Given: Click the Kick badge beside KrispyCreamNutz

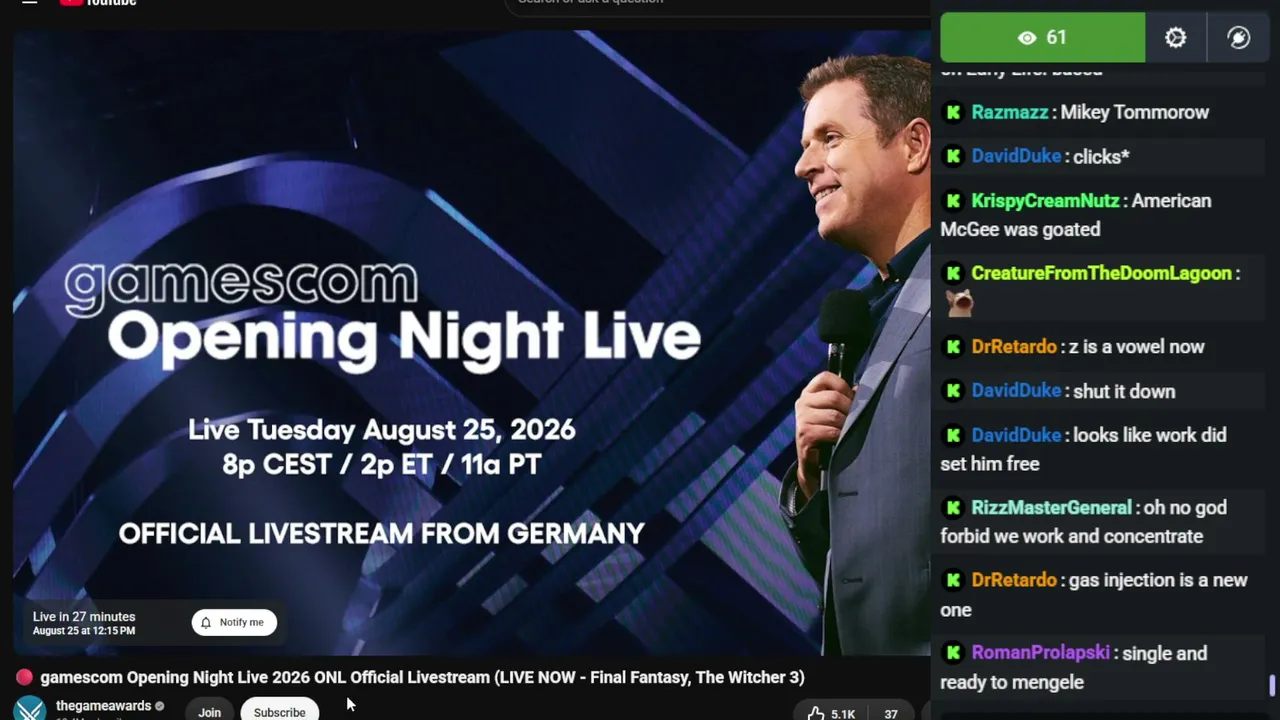Looking at the screenshot, I should point(953,201).
